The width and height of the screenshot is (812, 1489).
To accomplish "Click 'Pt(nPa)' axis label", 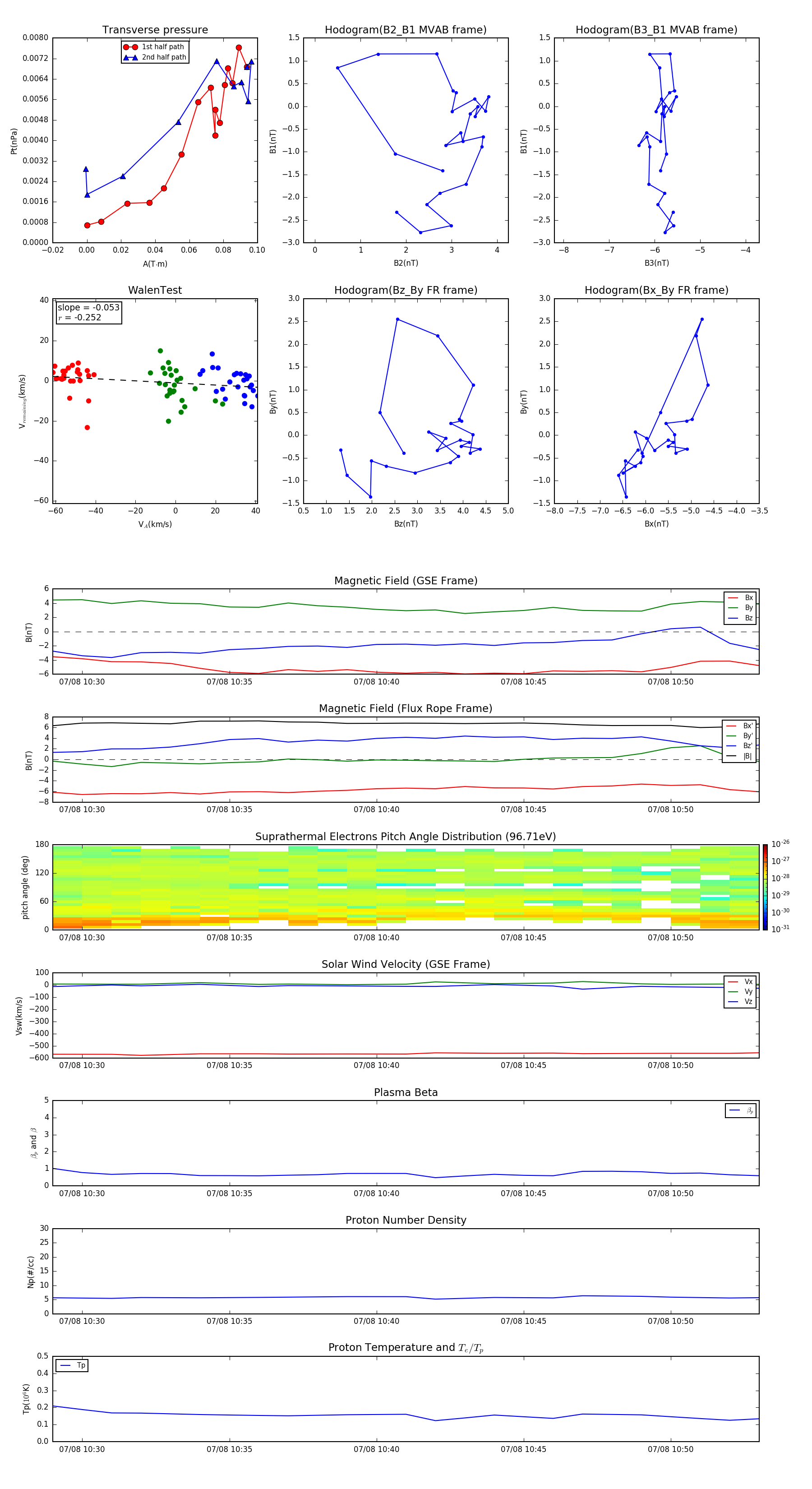I will coord(14,141).
